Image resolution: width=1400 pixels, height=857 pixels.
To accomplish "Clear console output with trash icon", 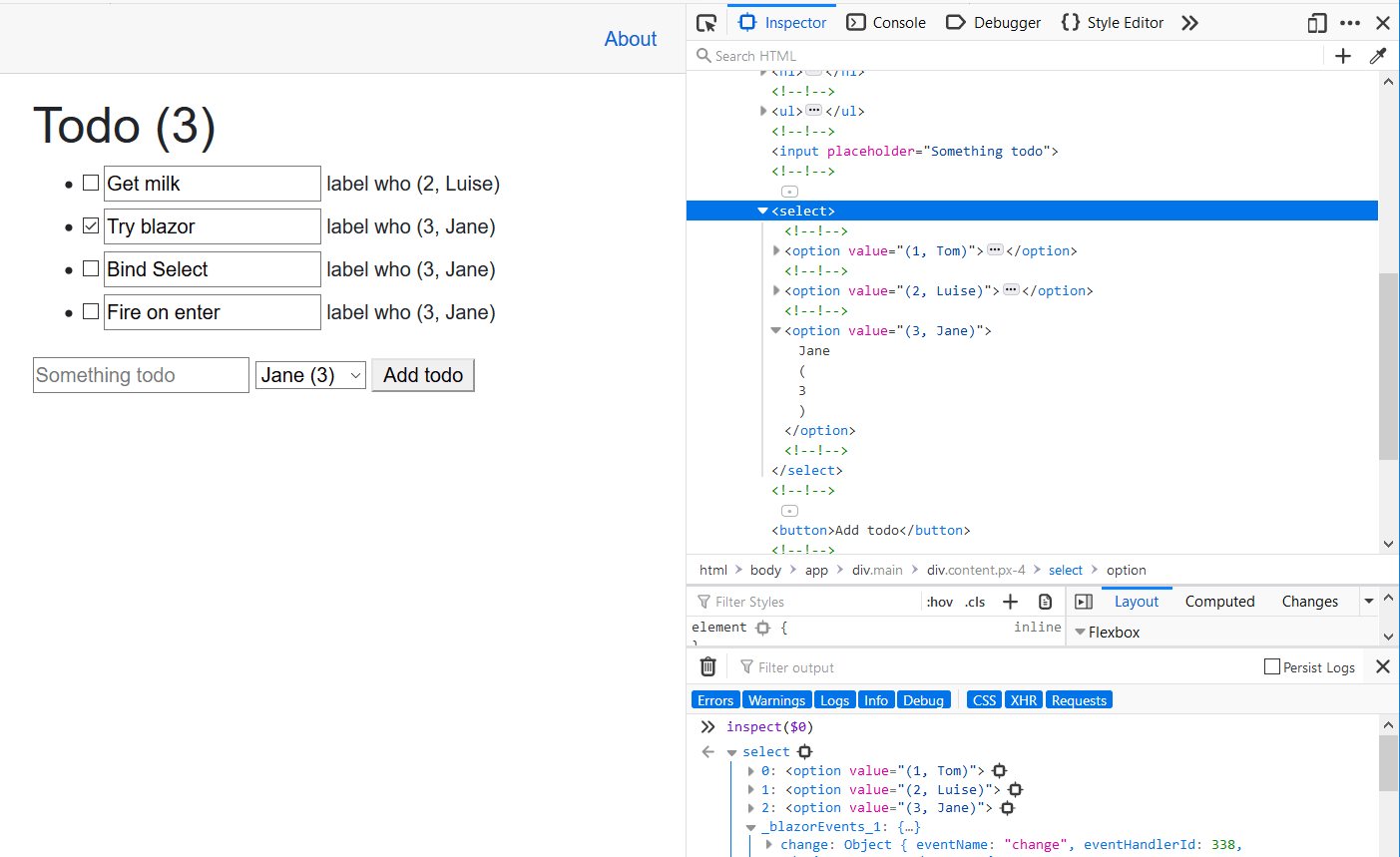I will (x=707, y=667).
